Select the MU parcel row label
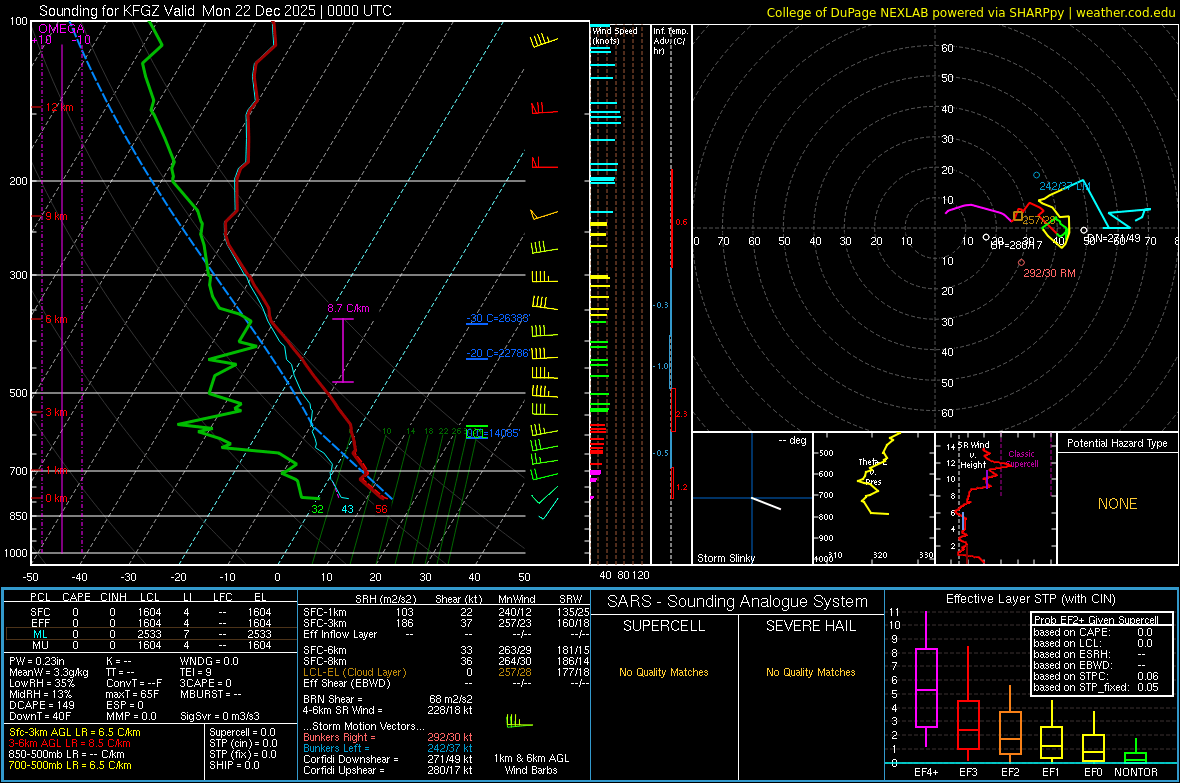 pos(40,645)
